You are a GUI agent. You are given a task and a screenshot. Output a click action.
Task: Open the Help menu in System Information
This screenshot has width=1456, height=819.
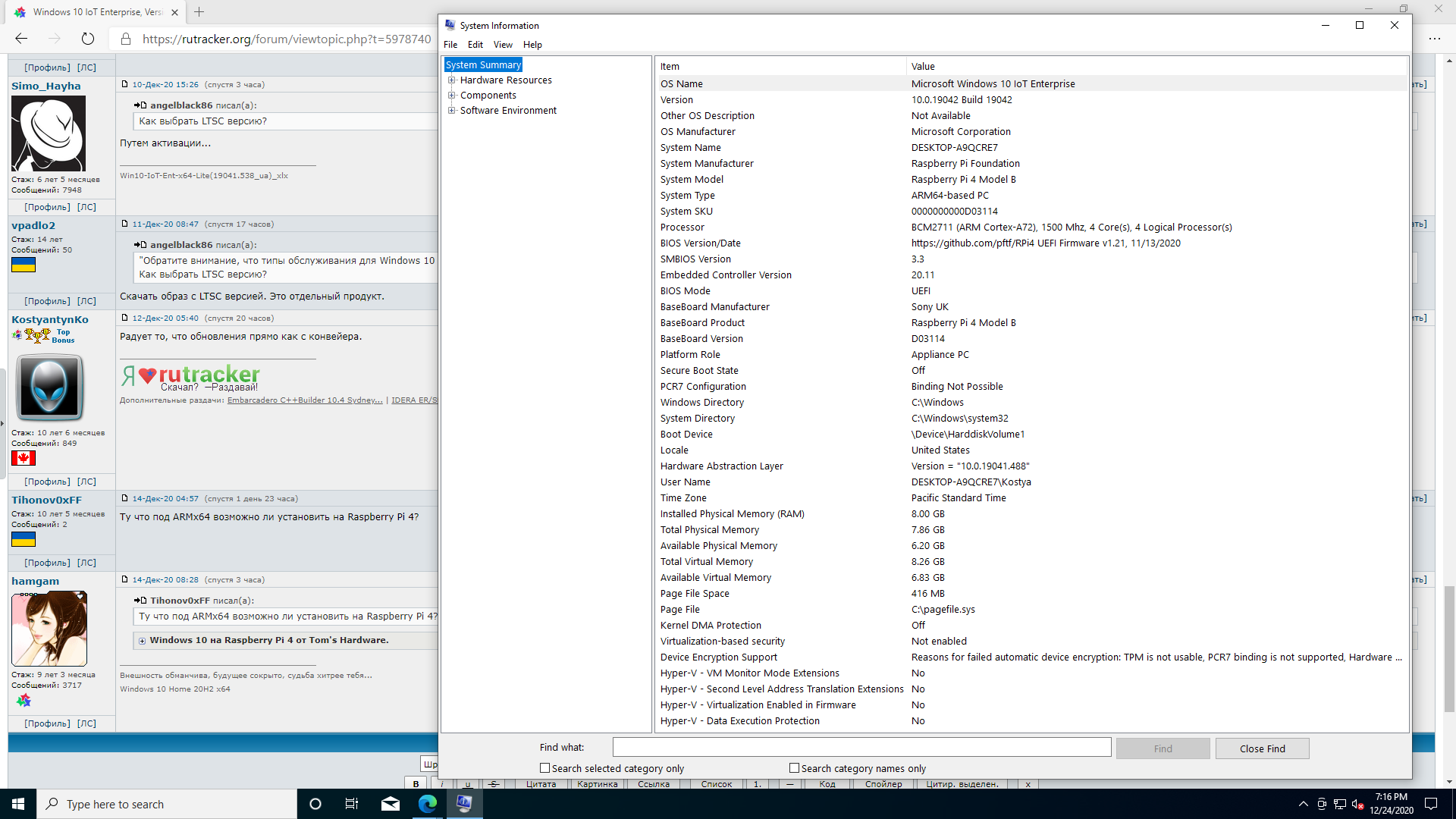click(532, 45)
